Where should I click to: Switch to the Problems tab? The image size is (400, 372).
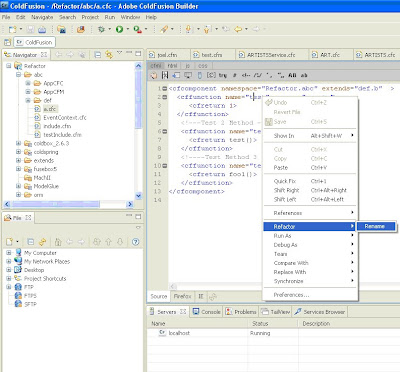coord(241,312)
